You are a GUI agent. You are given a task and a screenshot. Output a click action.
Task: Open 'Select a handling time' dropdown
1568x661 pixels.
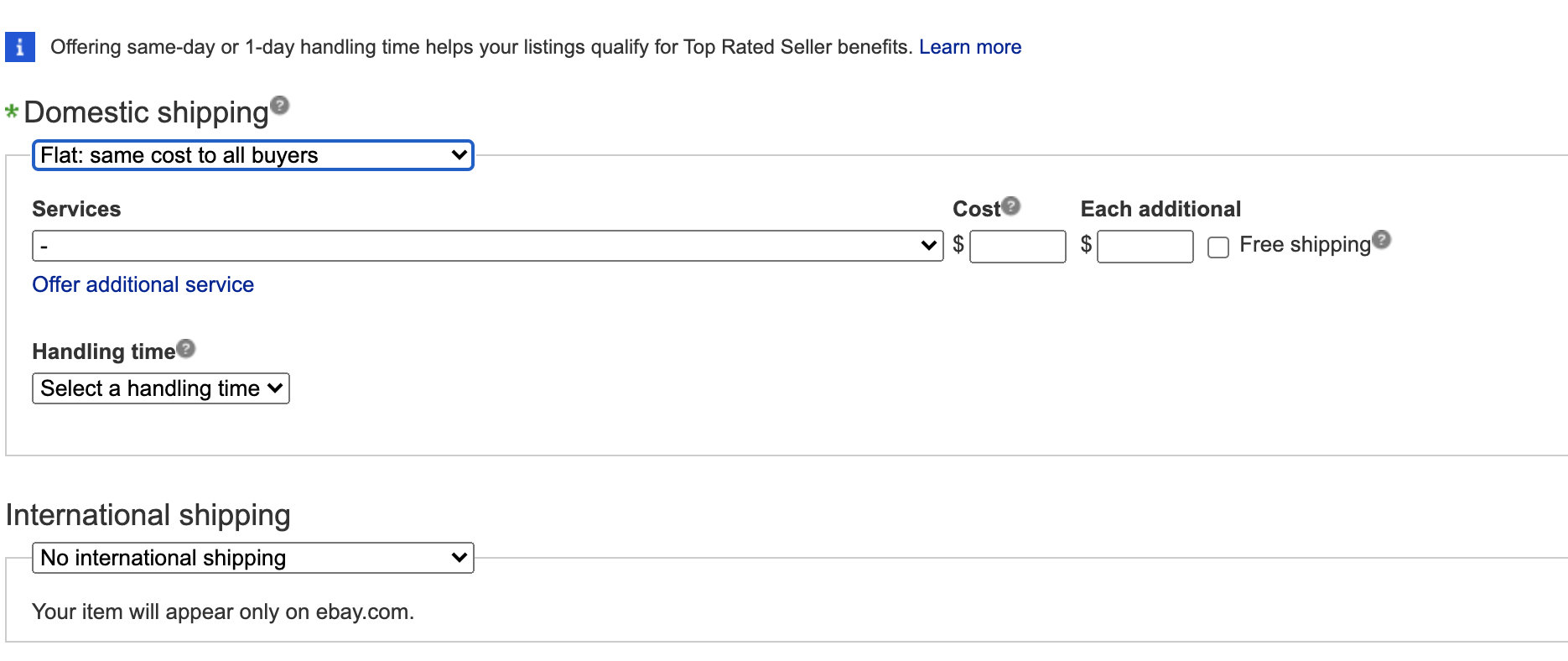(160, 388)
